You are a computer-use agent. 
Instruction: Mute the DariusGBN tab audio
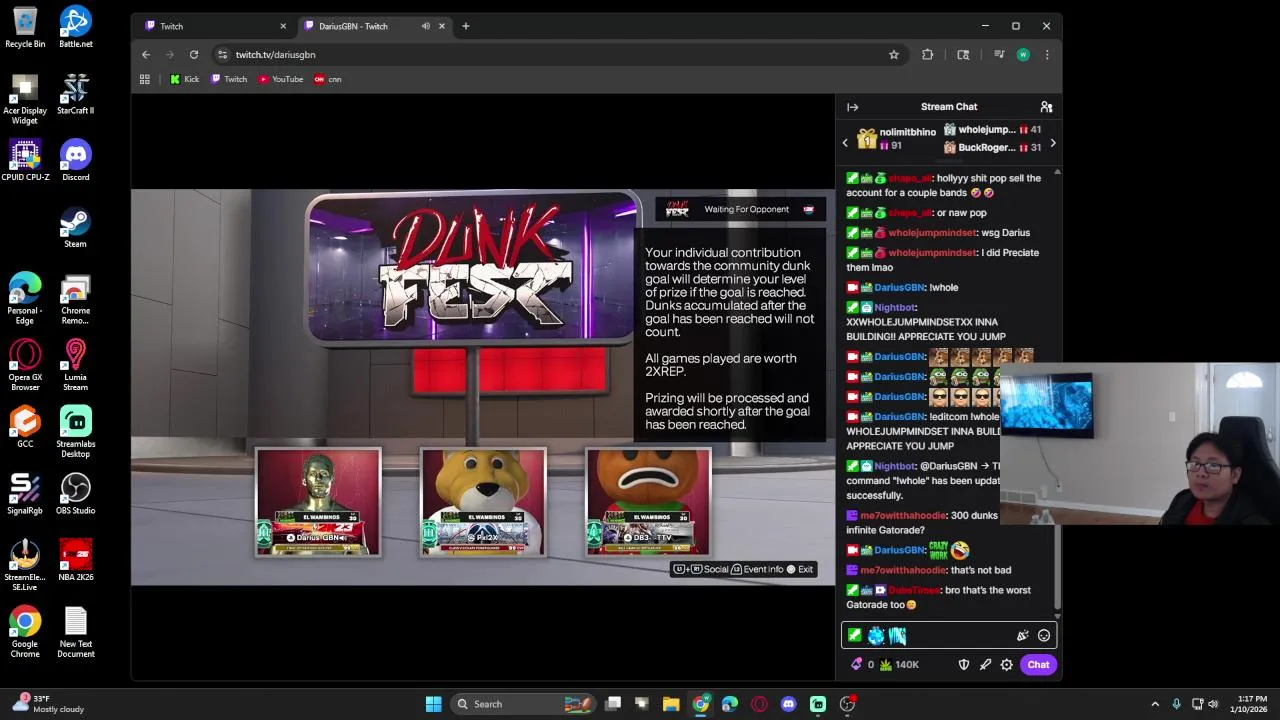[x=425, y=26]
